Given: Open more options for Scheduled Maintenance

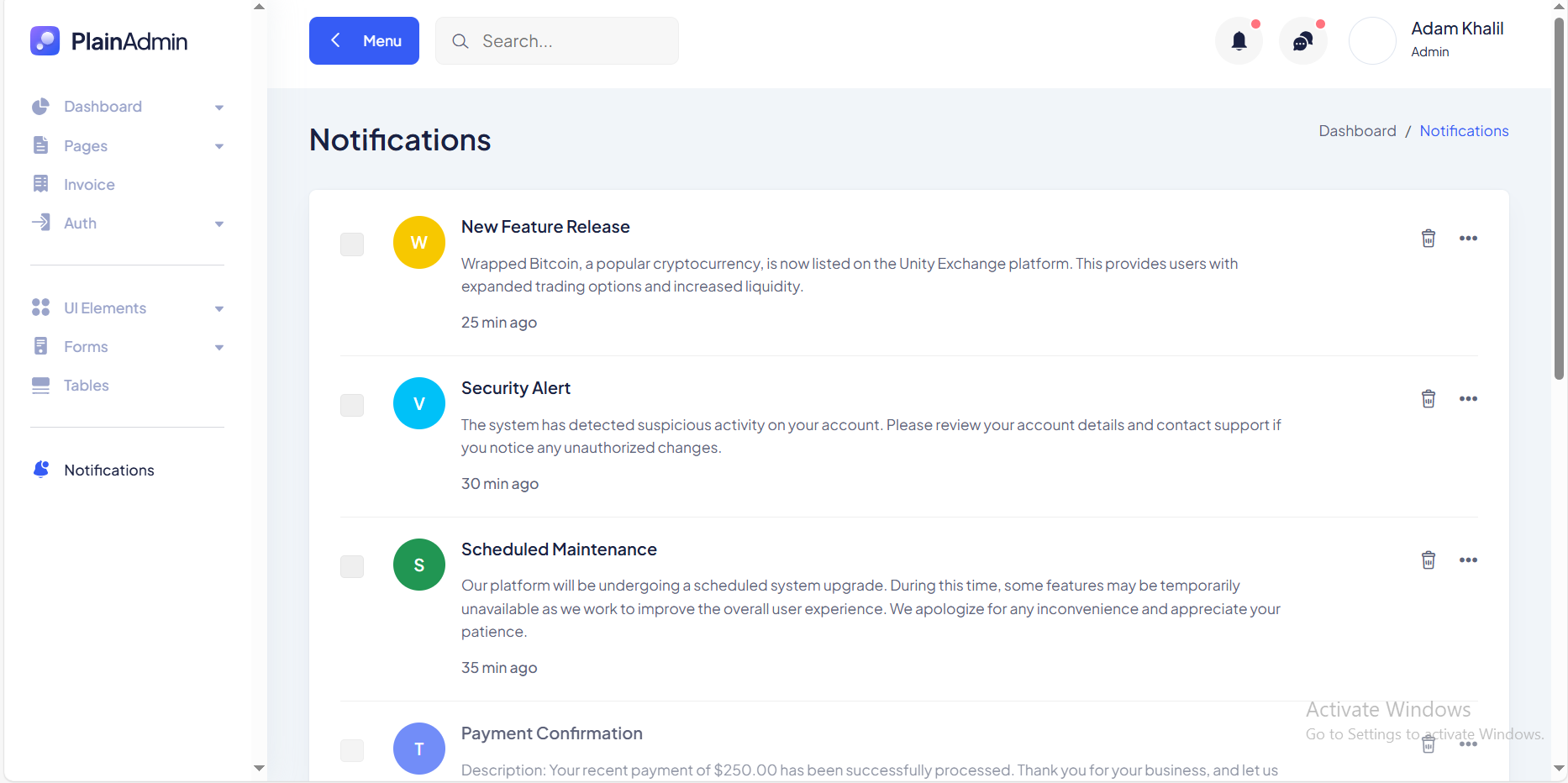Looking at the screenshot, I should click(x=1468, y=560).
